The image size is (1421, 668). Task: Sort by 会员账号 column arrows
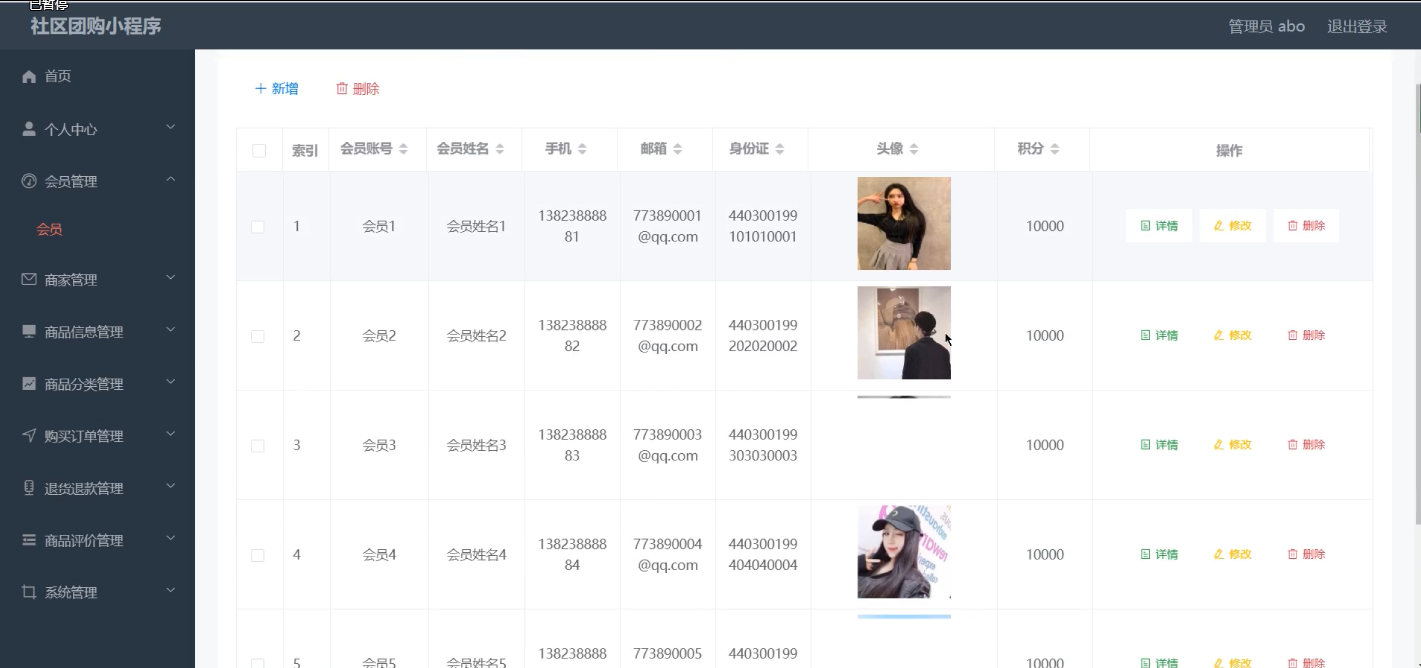[x=403, y=149]
